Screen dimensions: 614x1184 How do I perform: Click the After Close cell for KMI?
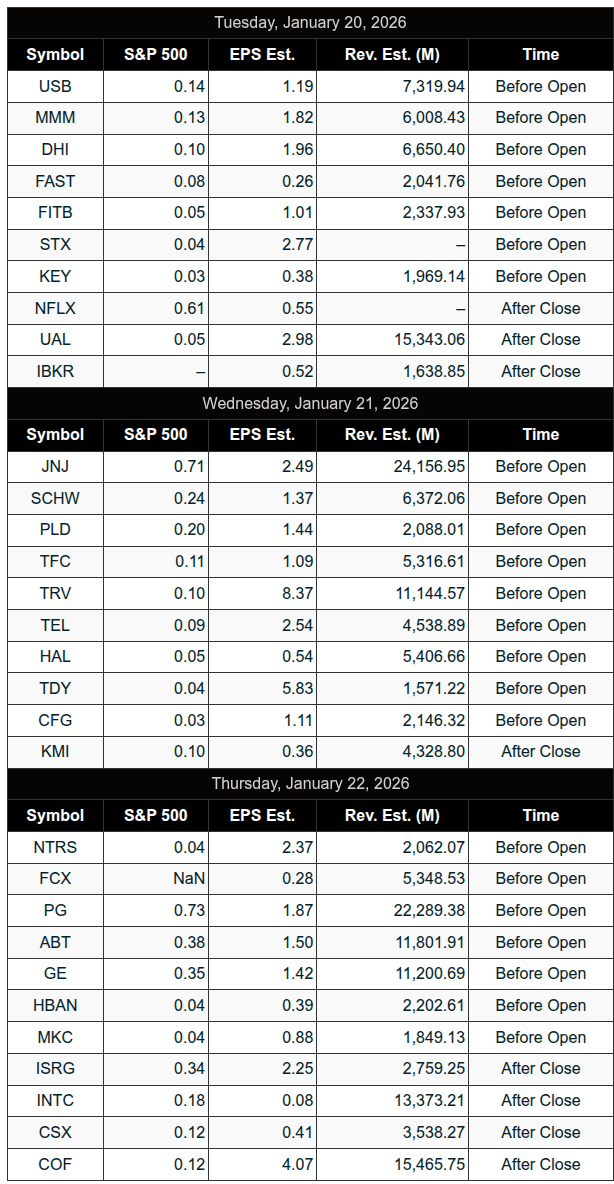coord(540,751)
